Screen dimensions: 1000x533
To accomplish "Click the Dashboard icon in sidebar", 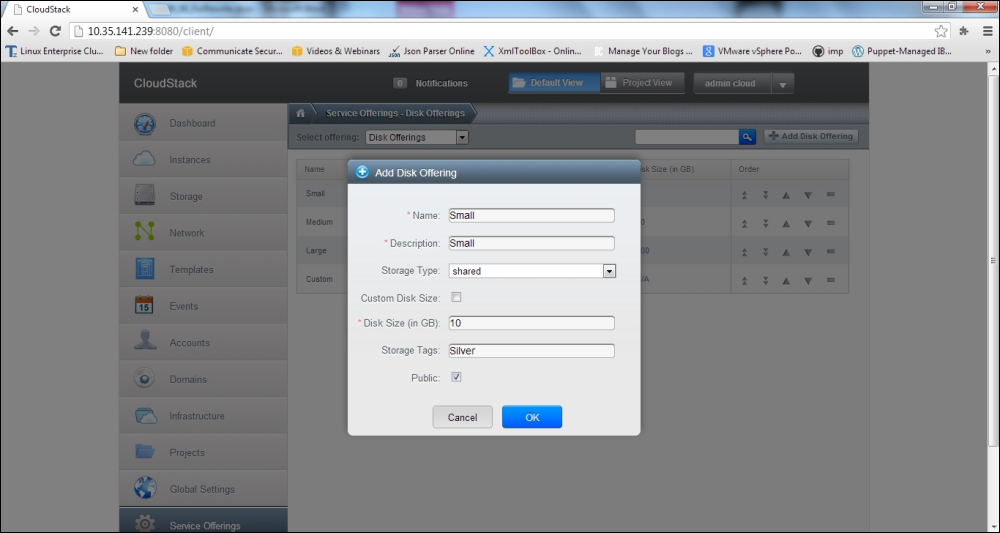I will tap(145, 124).
